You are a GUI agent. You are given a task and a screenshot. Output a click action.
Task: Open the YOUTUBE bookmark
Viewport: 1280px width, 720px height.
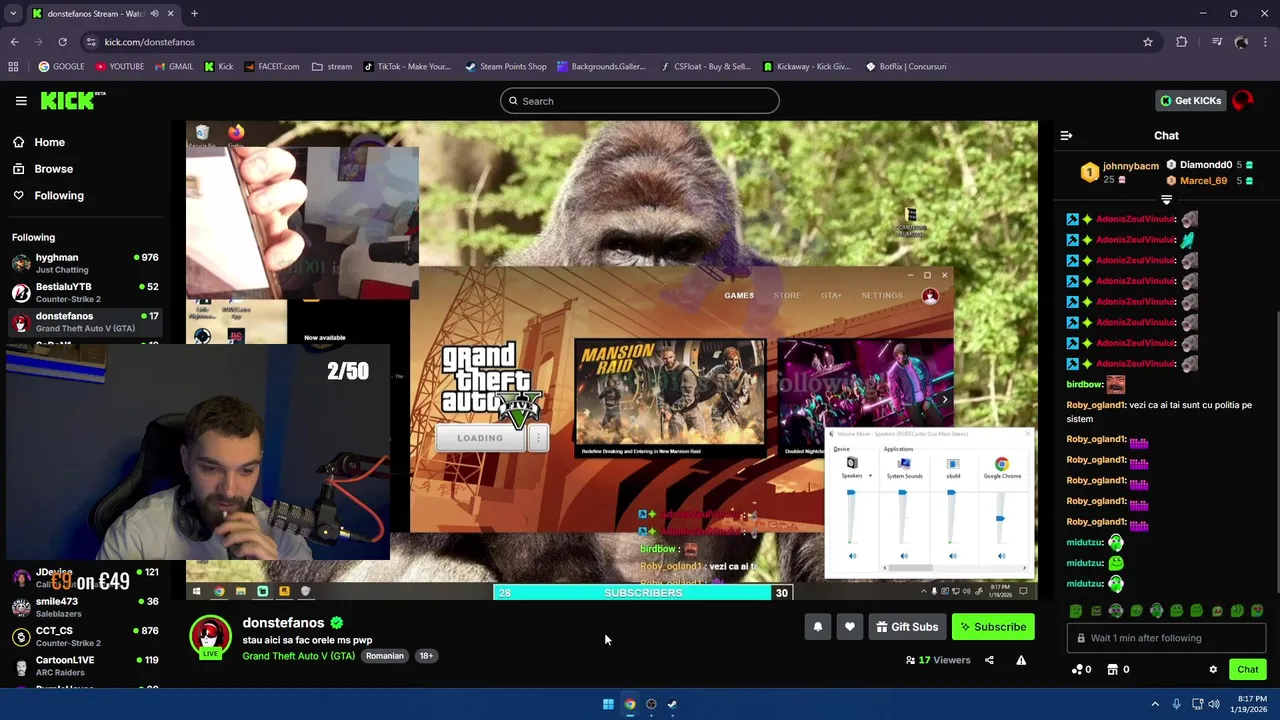(120, 67)
